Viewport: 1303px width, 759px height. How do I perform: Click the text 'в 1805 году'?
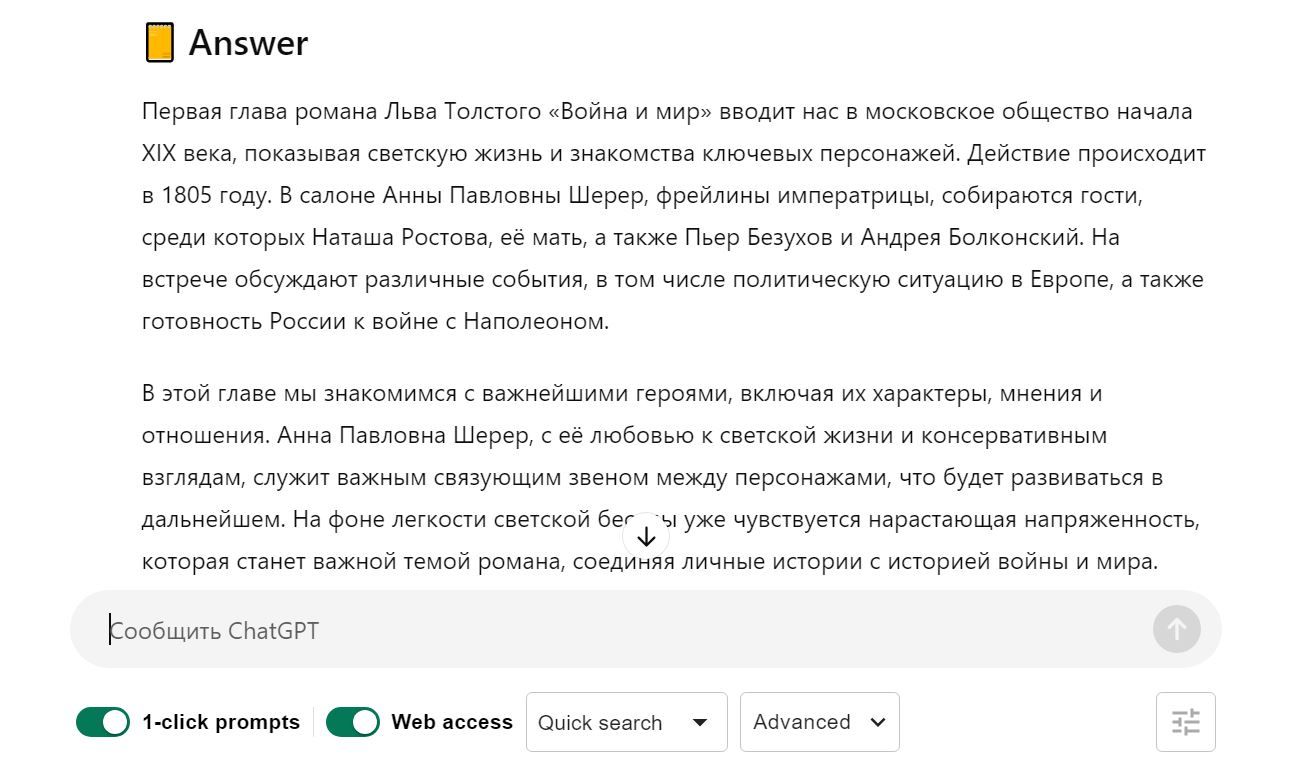(x=204, y=196)
